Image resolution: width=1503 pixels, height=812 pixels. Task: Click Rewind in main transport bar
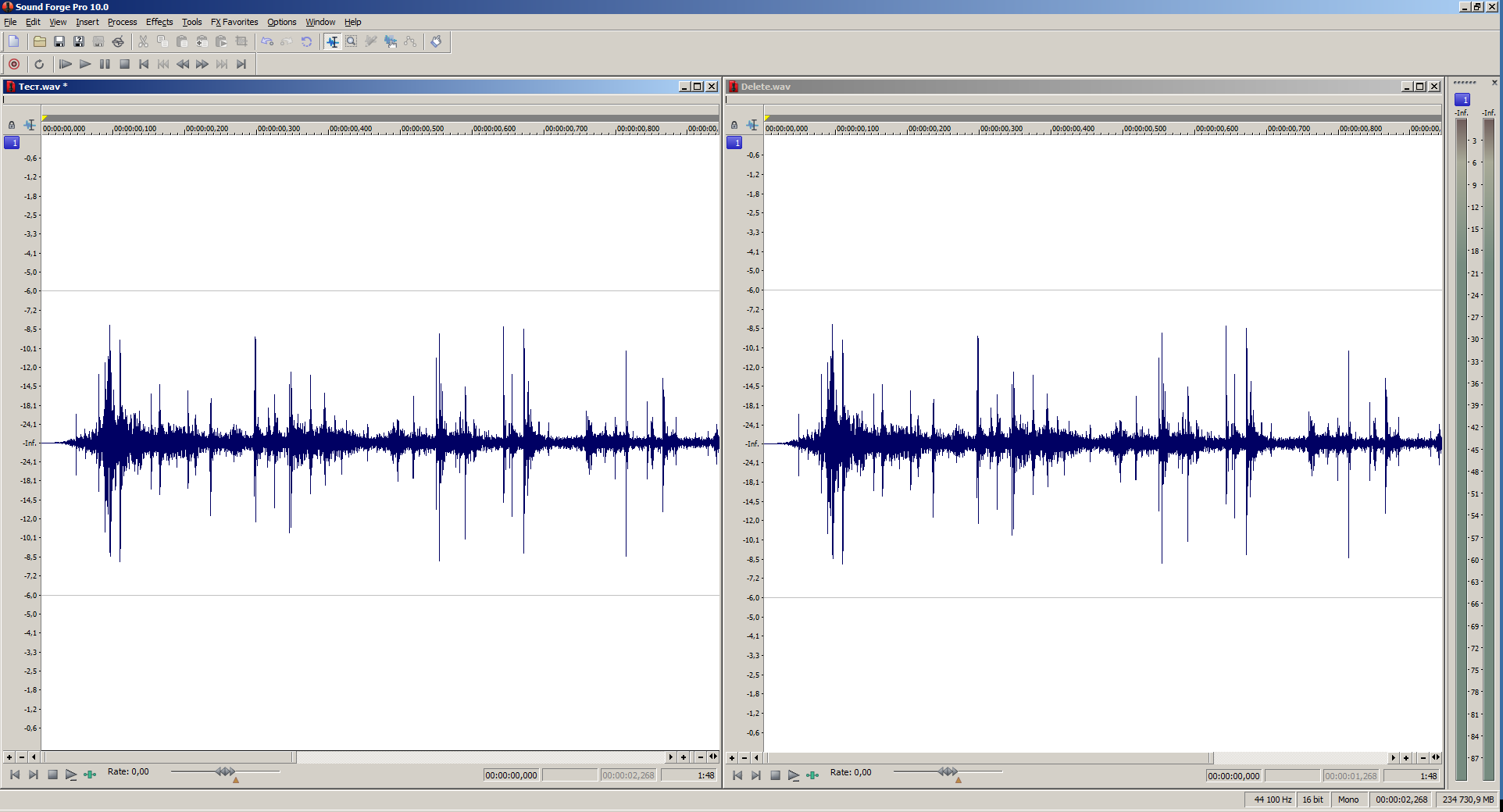183,64
